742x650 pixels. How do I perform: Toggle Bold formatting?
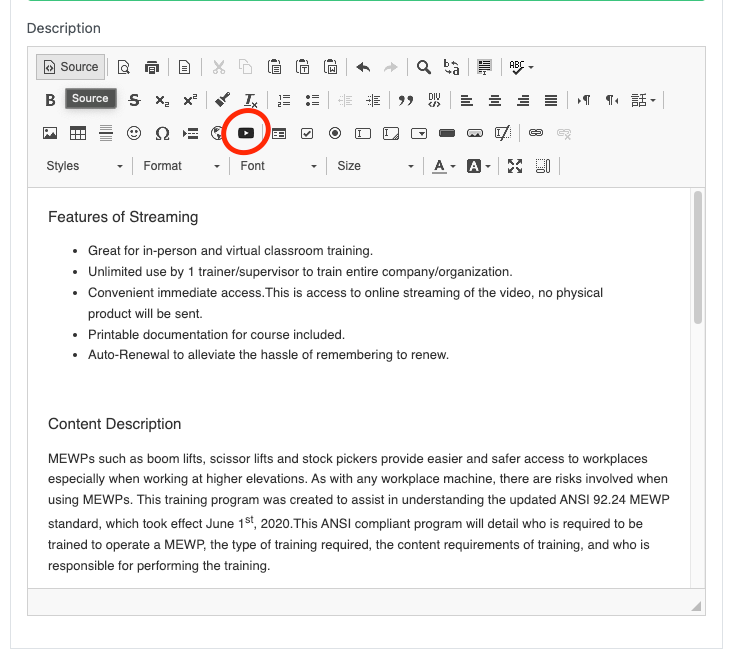point(50,100)
